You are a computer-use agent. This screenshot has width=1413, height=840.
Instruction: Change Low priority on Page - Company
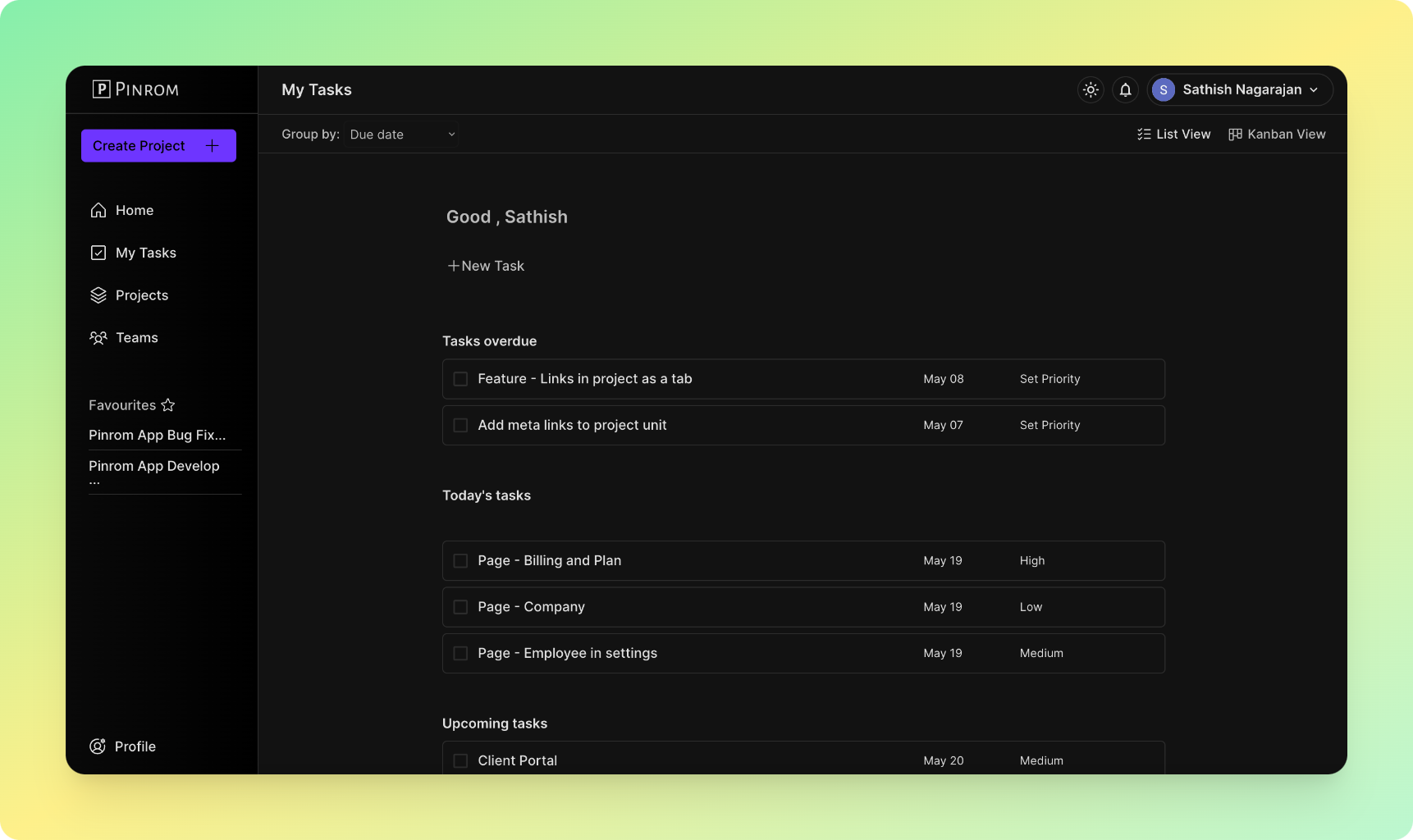1031,607
